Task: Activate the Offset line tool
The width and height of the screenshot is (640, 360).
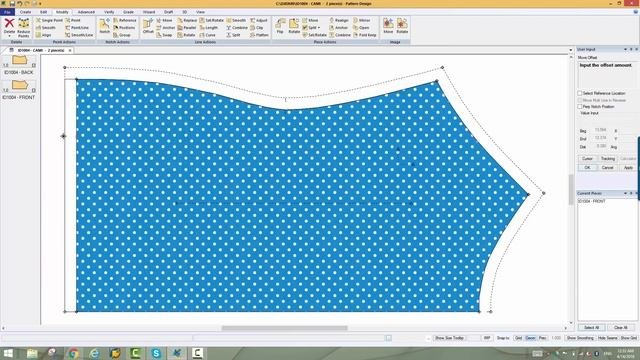Action: 148,26
